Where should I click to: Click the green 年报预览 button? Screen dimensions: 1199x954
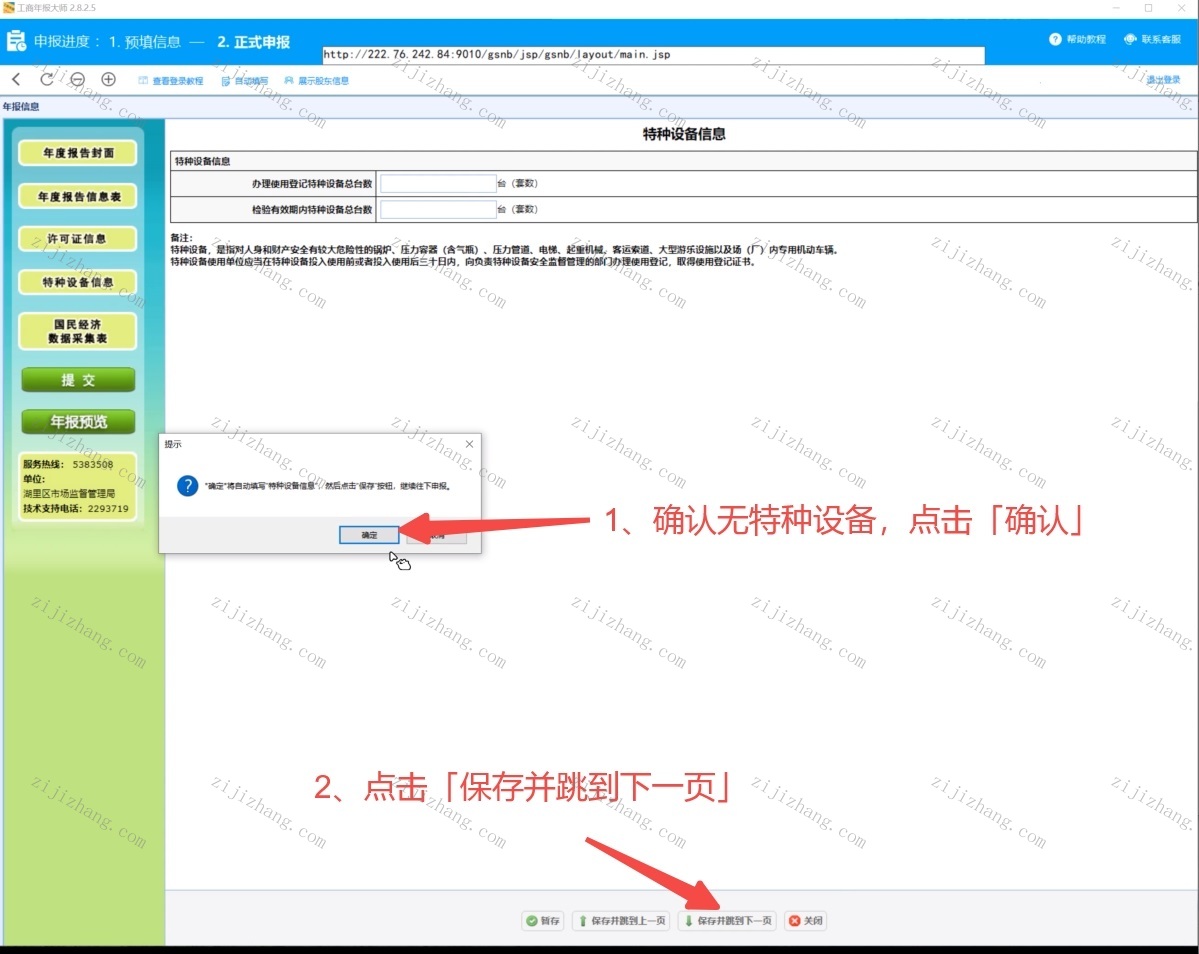(78, 421)
